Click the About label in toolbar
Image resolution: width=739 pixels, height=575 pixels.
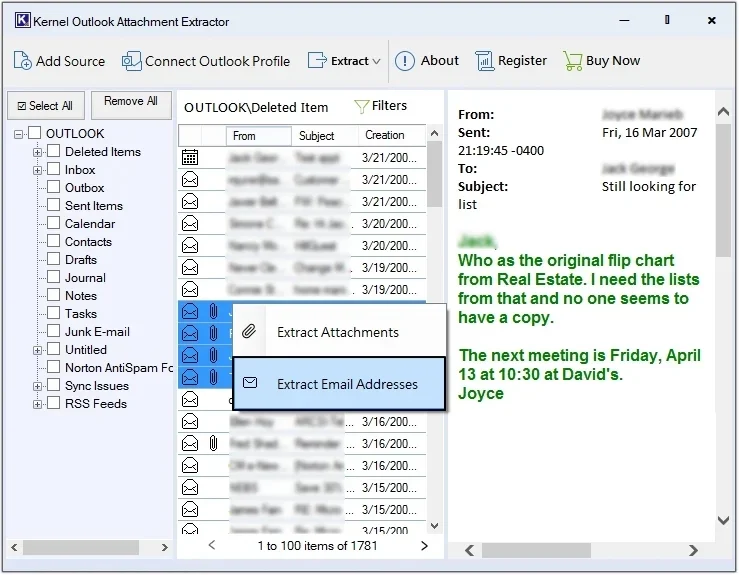coord(440,60)
